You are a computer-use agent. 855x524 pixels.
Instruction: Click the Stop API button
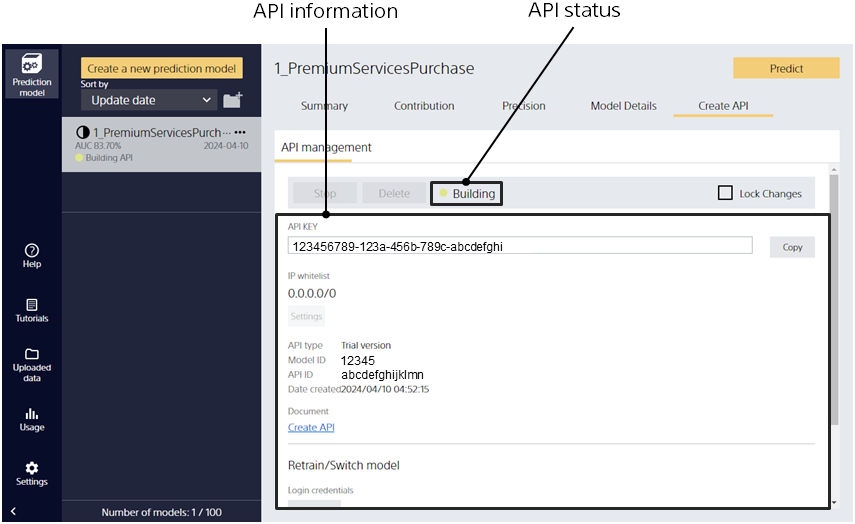pos(325,193)
